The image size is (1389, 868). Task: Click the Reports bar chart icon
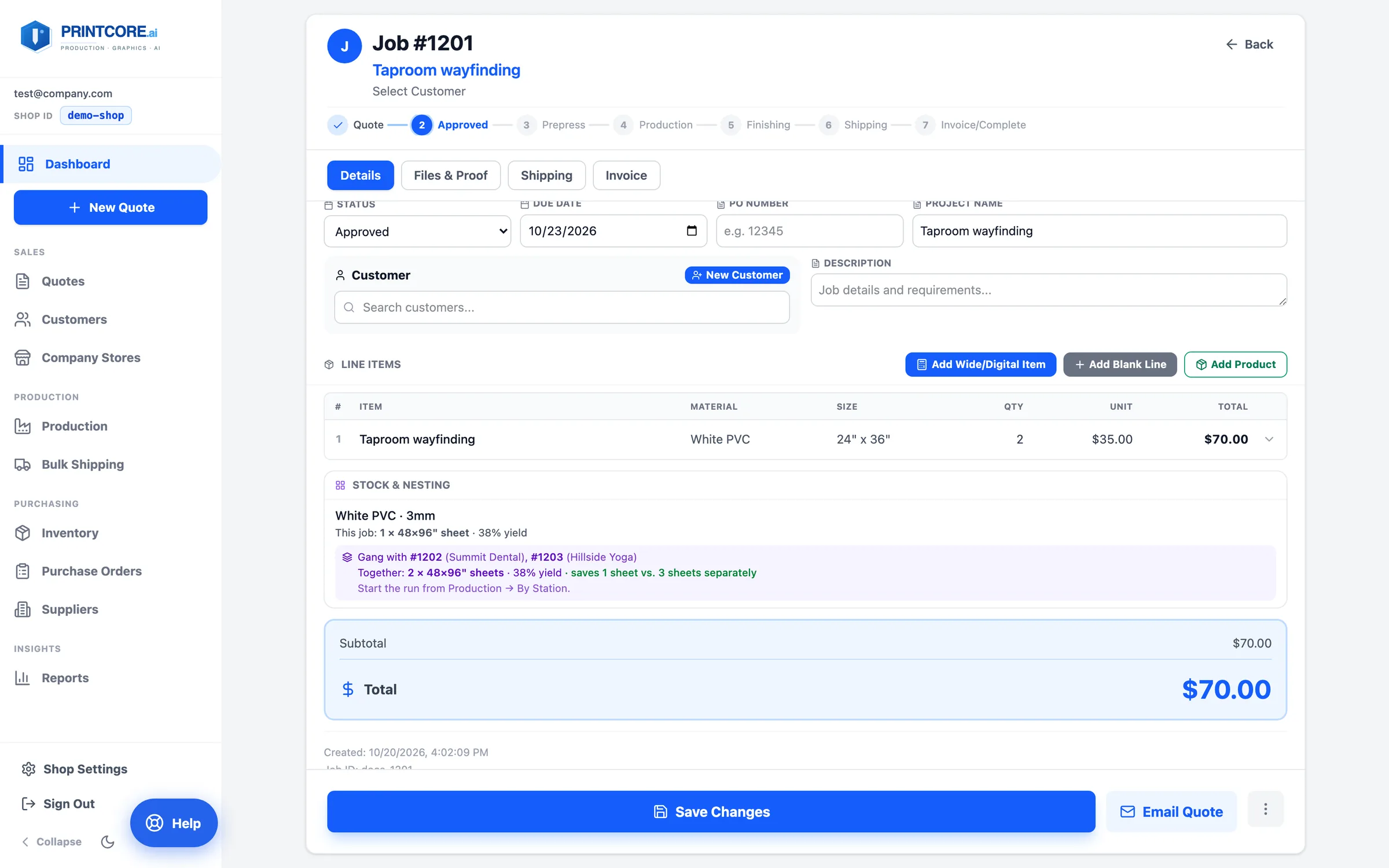coord(23,678)
